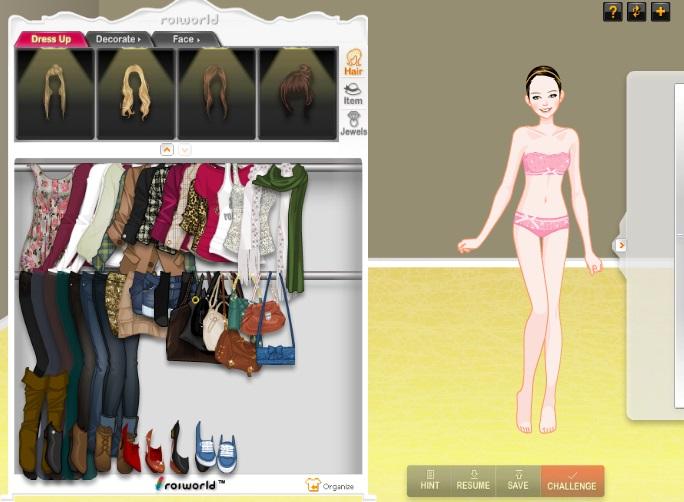
Task: Click the question mark help icon
Action: pyautogui.click(x=613, y=12)
